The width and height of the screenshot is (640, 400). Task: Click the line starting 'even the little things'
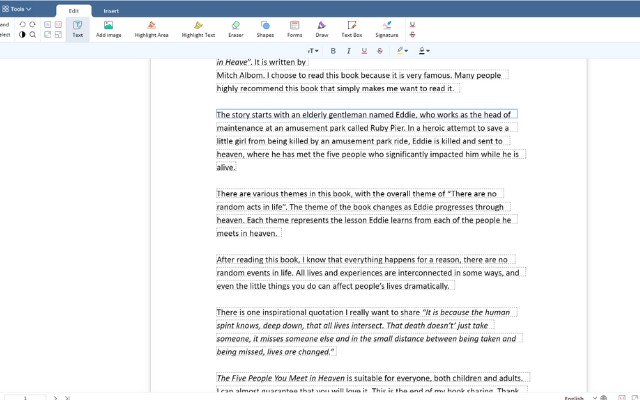[x=335, y=286]
